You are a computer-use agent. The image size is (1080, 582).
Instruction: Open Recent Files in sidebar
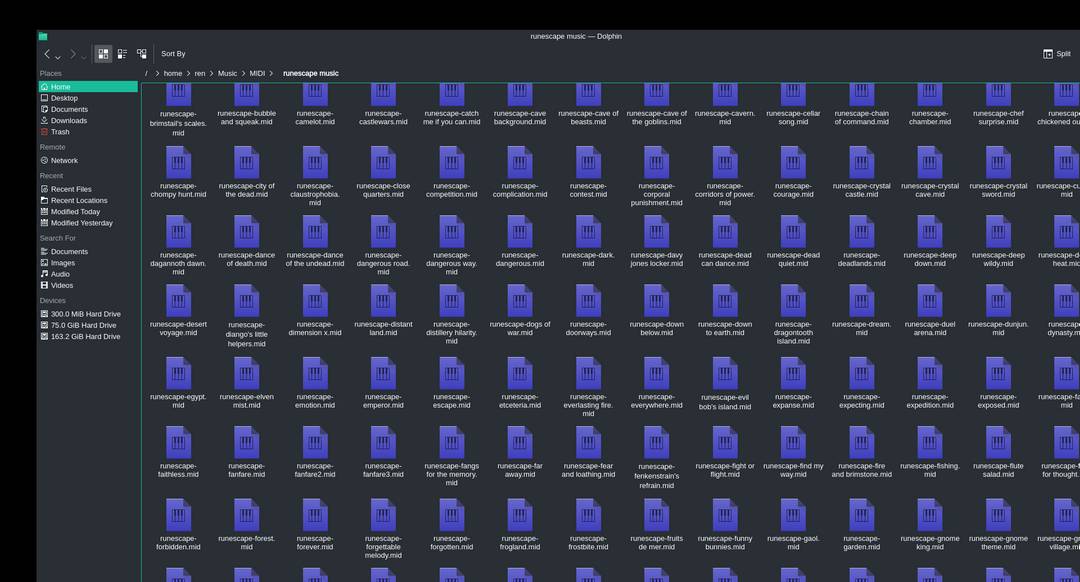pyautogui.click(x=88, y=189)
